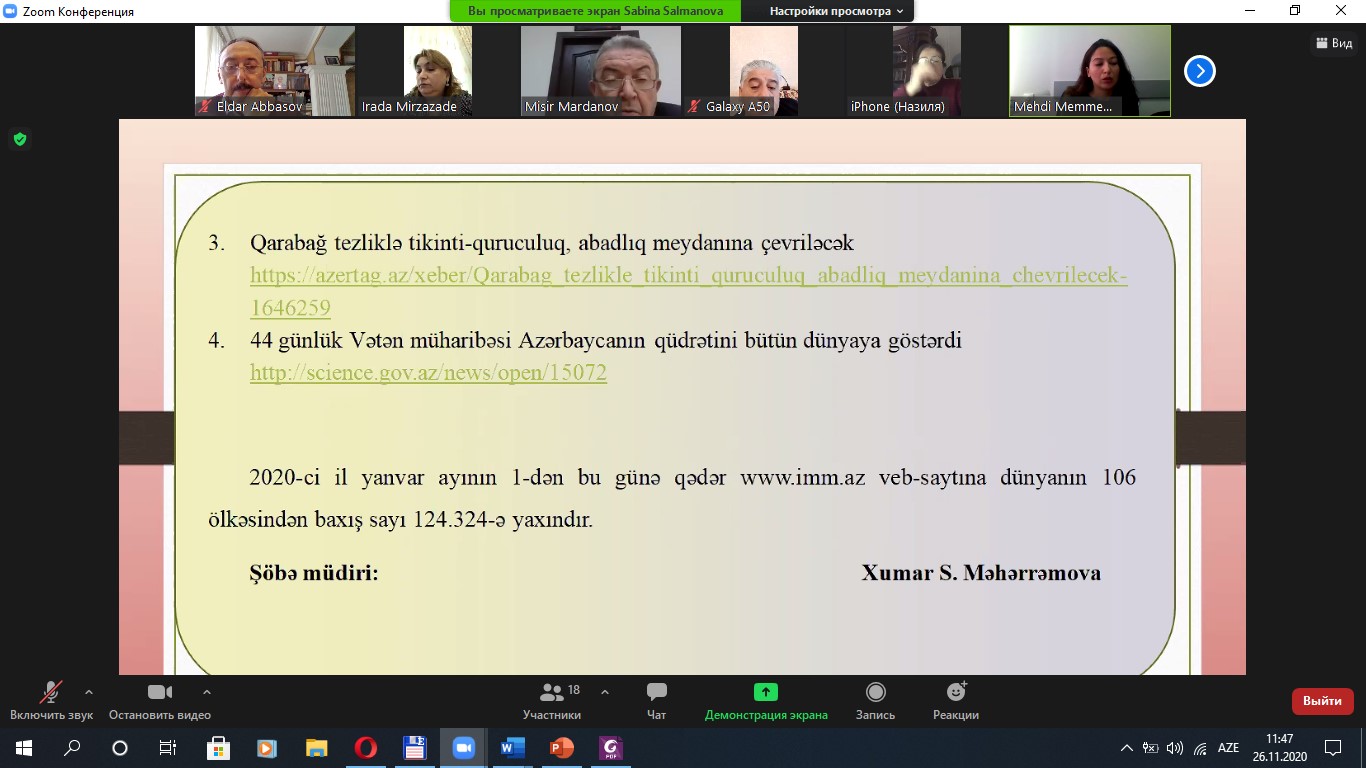Show next participants with blue arrow

1199,71
